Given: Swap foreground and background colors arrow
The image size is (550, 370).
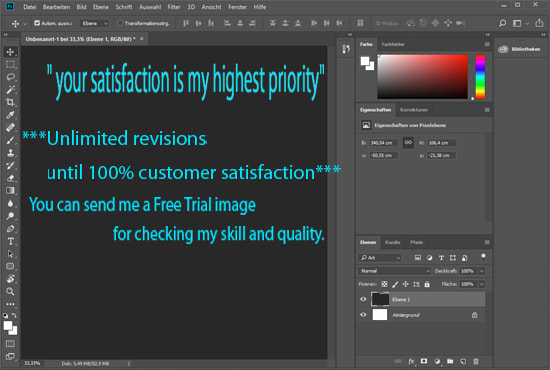Looking at the screenshot, I should tap(14, 315).
